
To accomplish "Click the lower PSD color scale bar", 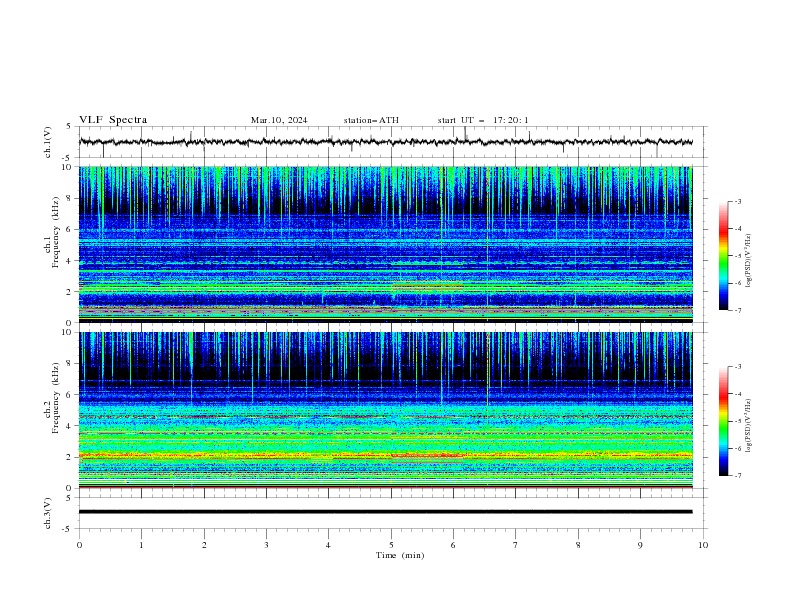I will tap(723, 421).
